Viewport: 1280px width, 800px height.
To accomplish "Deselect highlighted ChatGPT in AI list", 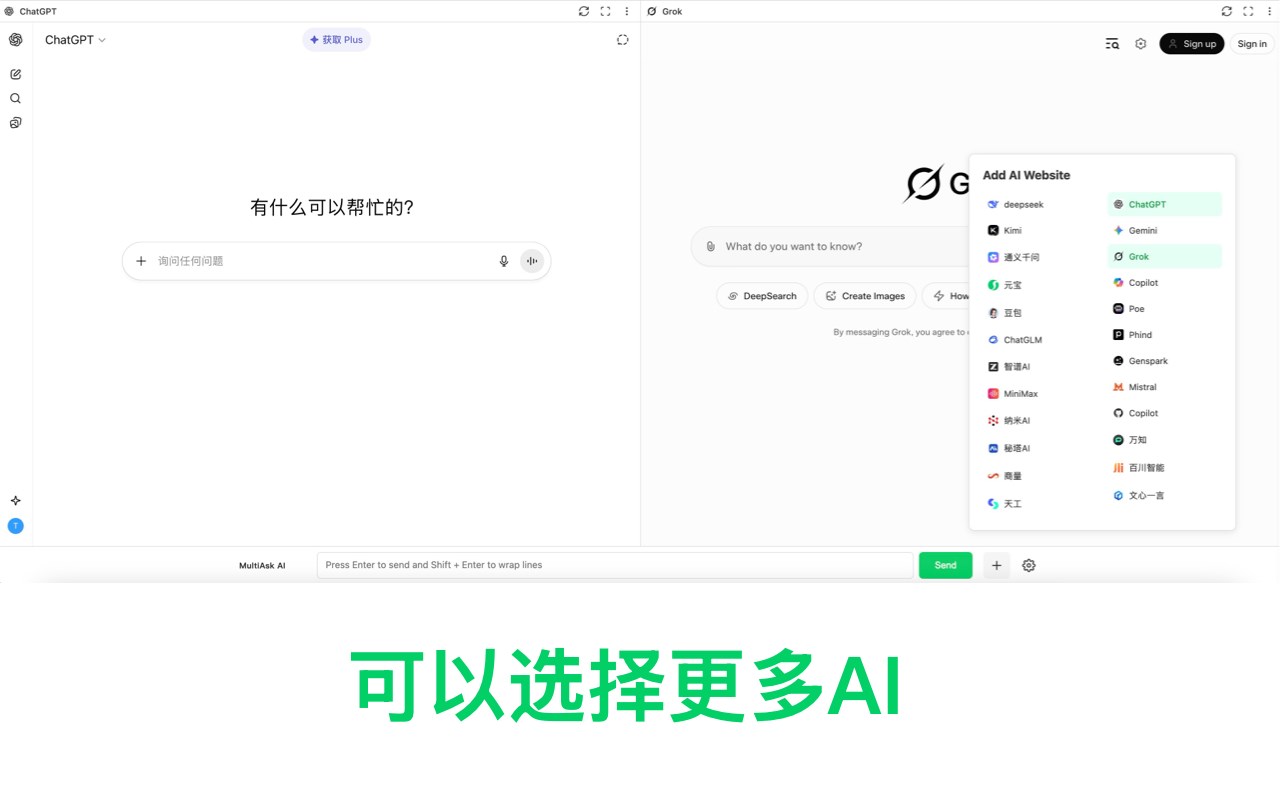I will pos(1165,204).
